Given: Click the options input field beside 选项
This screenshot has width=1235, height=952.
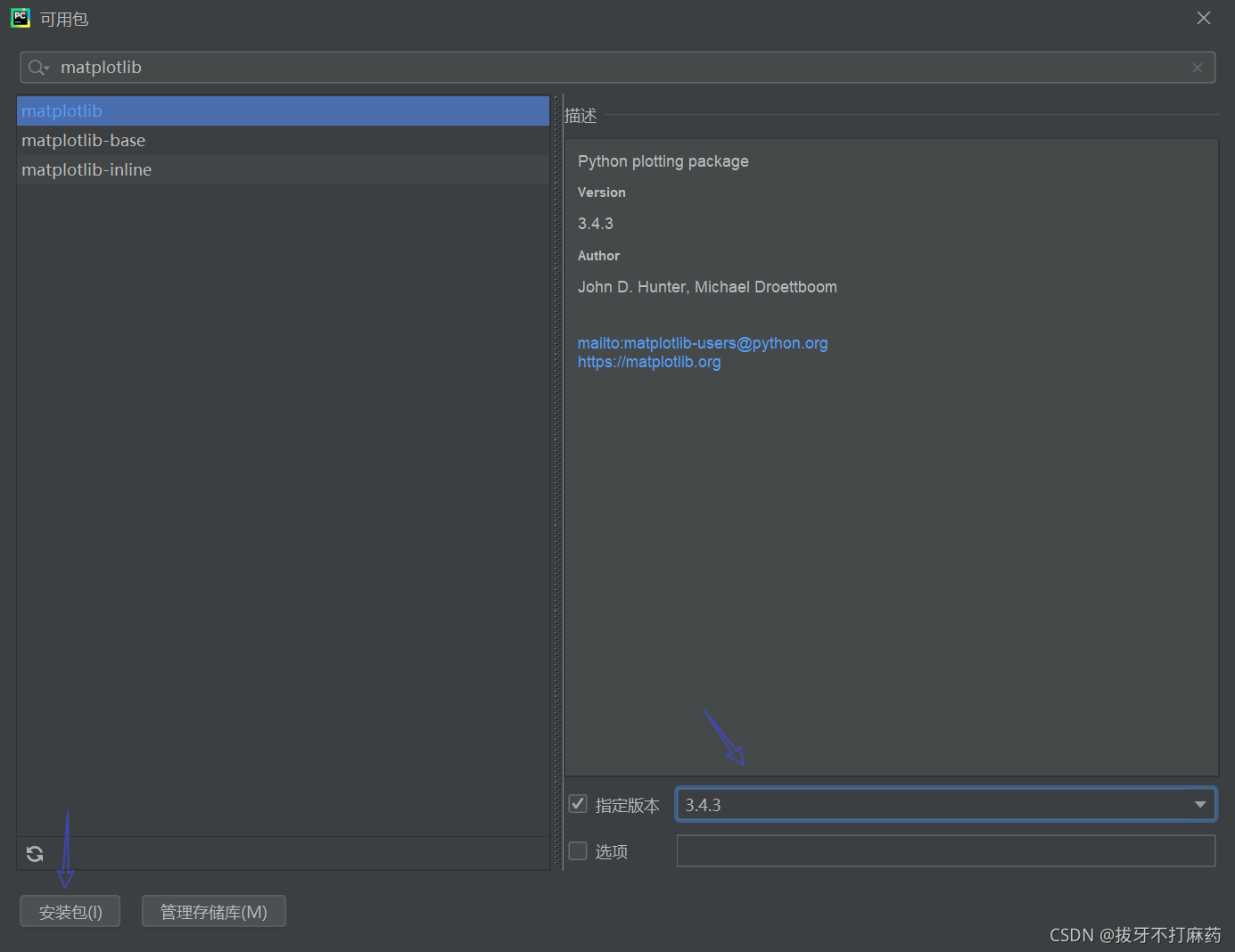Looking at the screenshot, I should 945,850.
